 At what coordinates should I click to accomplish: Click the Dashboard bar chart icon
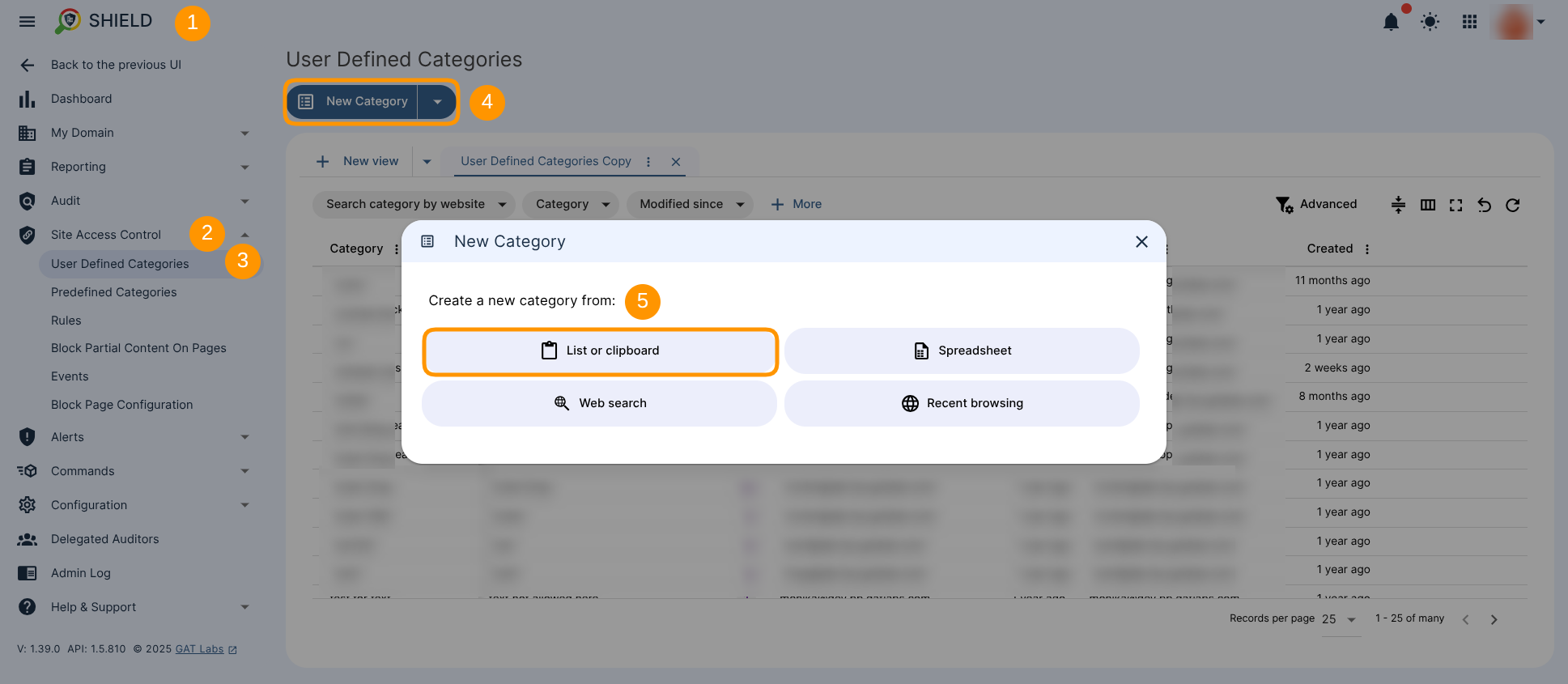click(x=28, y=99)
